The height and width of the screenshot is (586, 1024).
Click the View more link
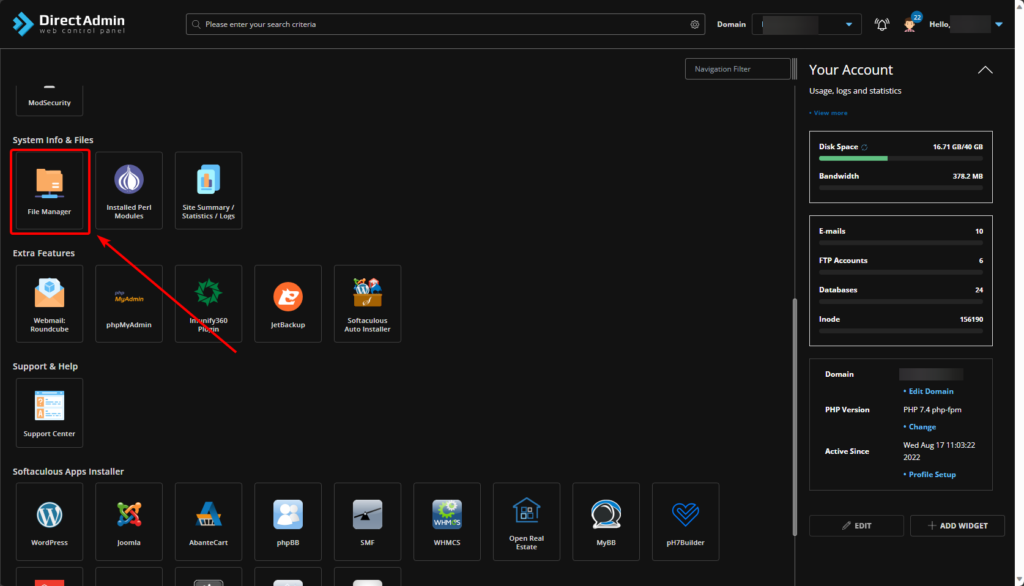click(x=829, y=113)
